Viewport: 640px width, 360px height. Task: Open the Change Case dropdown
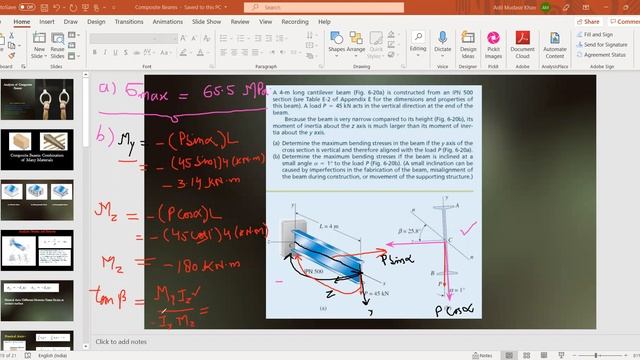coord(165,53)
